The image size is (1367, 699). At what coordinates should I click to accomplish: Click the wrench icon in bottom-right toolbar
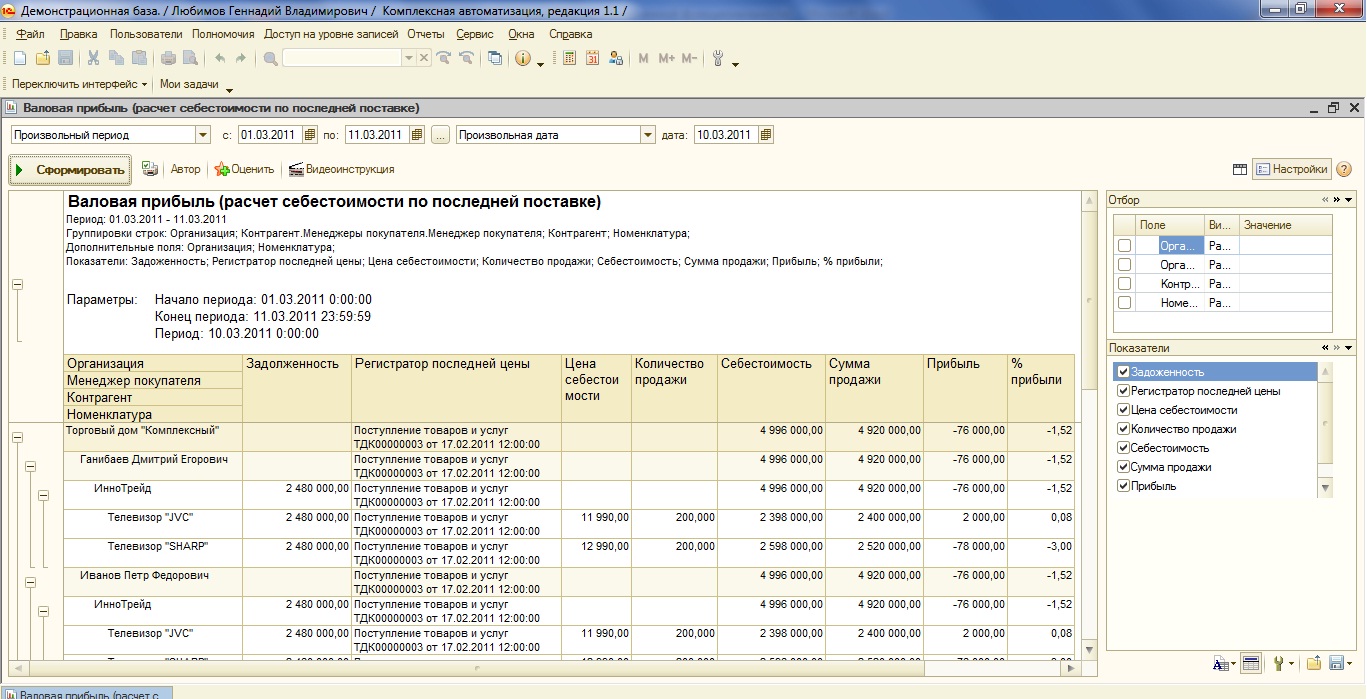(x=1278, y=662)
